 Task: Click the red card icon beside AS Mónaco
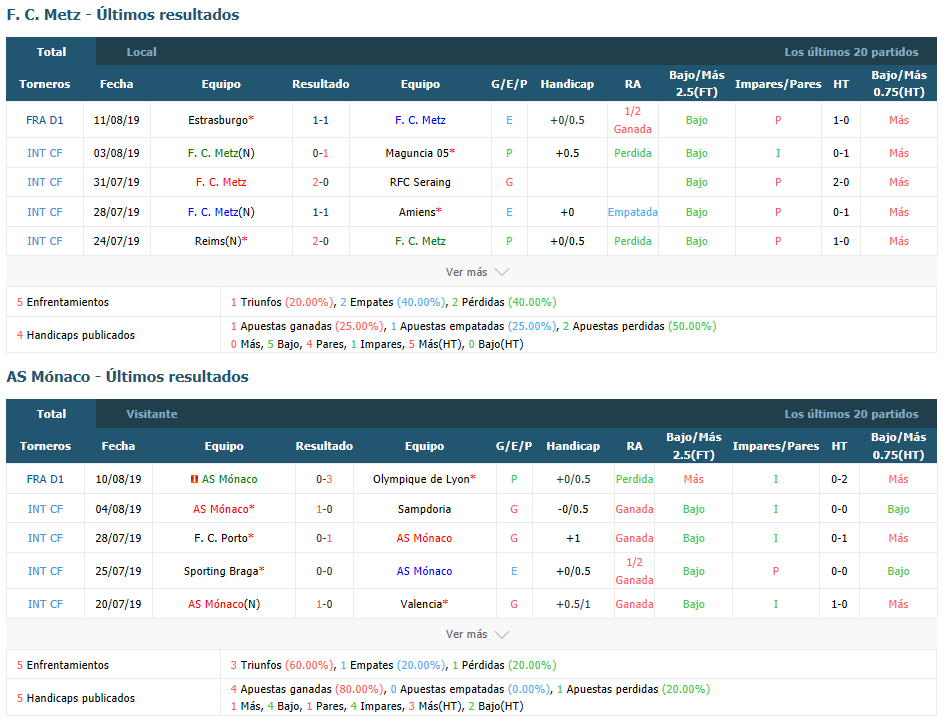194,479
